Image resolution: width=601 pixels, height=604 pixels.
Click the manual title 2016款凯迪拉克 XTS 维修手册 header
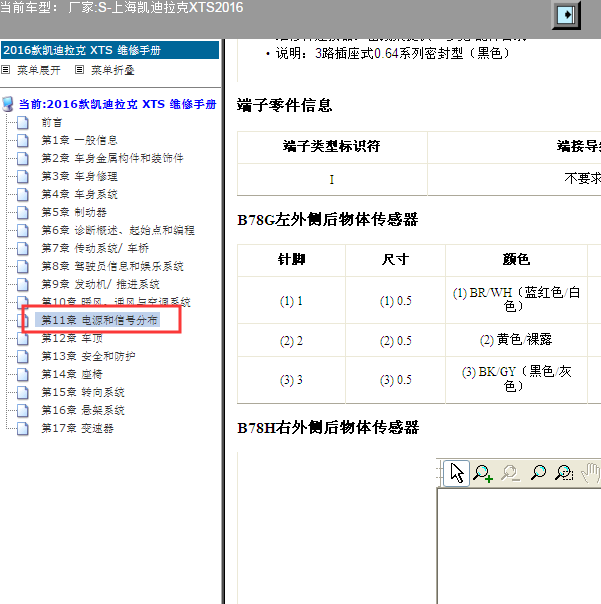pos(110,50)
